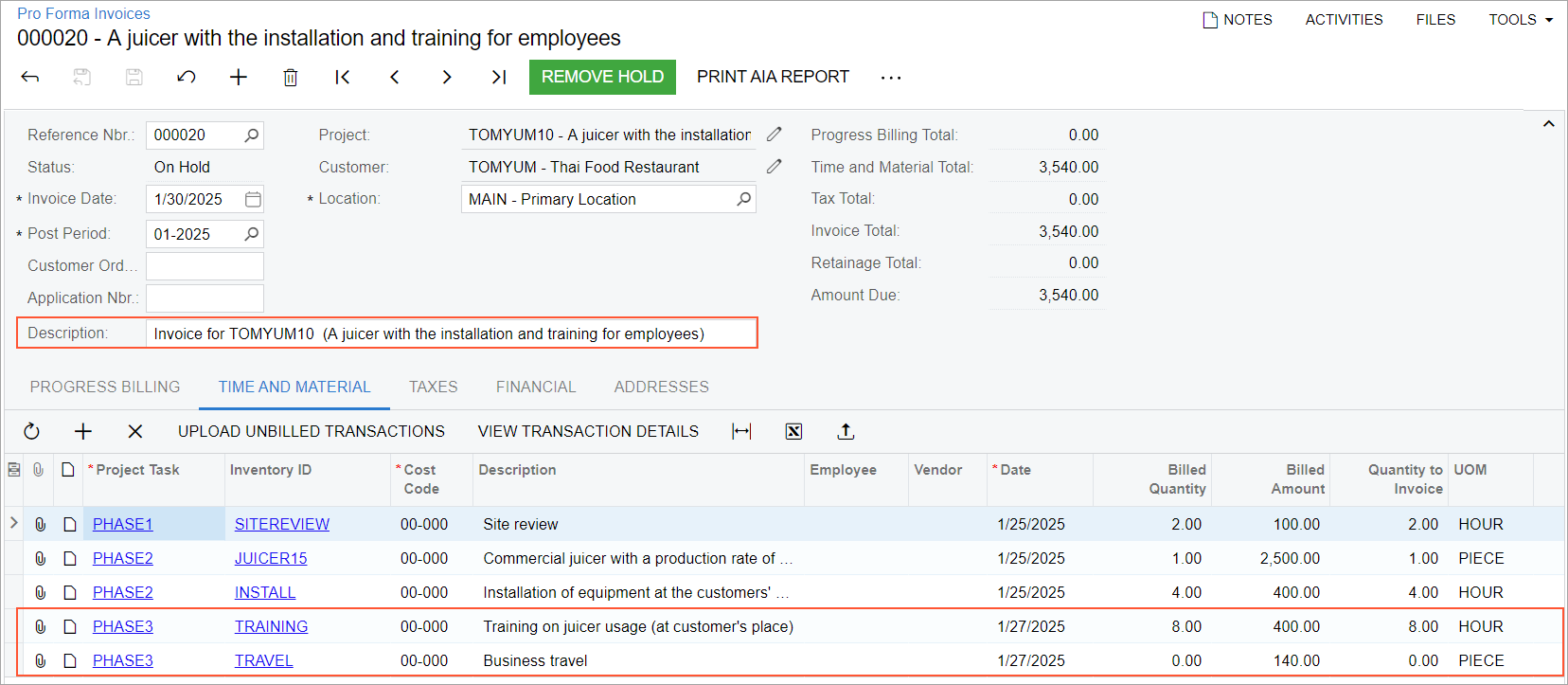
Task: Click the fit-to-width columns icon
Action: click(x=741, y=431)
